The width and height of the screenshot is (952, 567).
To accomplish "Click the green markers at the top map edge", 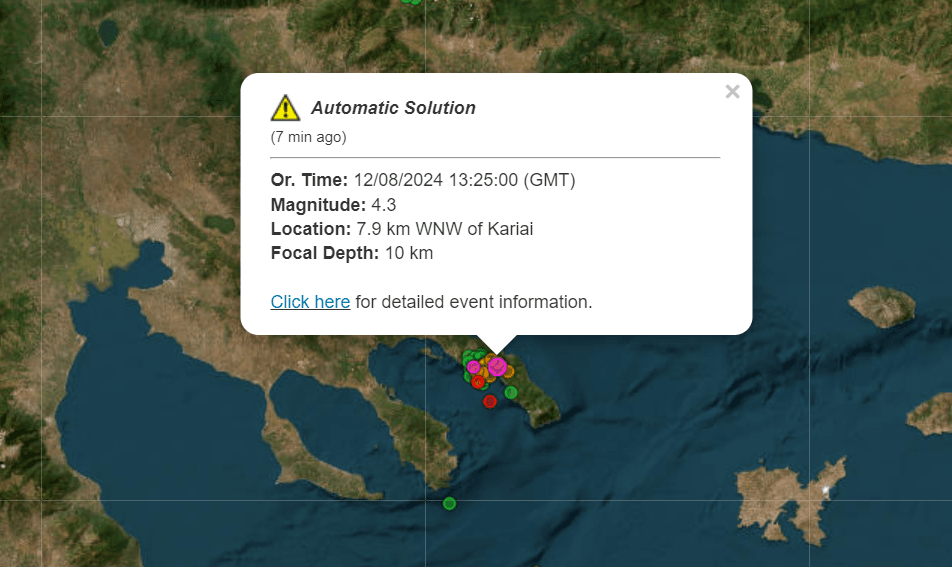I will [x=410, y=2].
